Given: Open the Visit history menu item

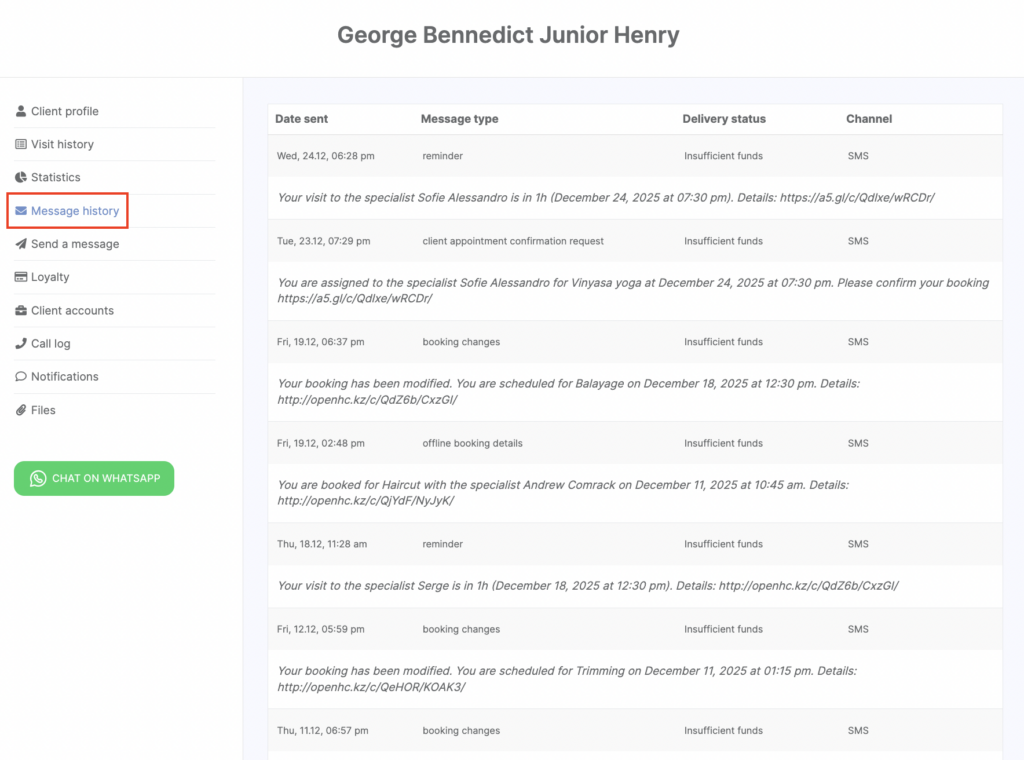Looking at the screenshot, I should tap(62, 144).
